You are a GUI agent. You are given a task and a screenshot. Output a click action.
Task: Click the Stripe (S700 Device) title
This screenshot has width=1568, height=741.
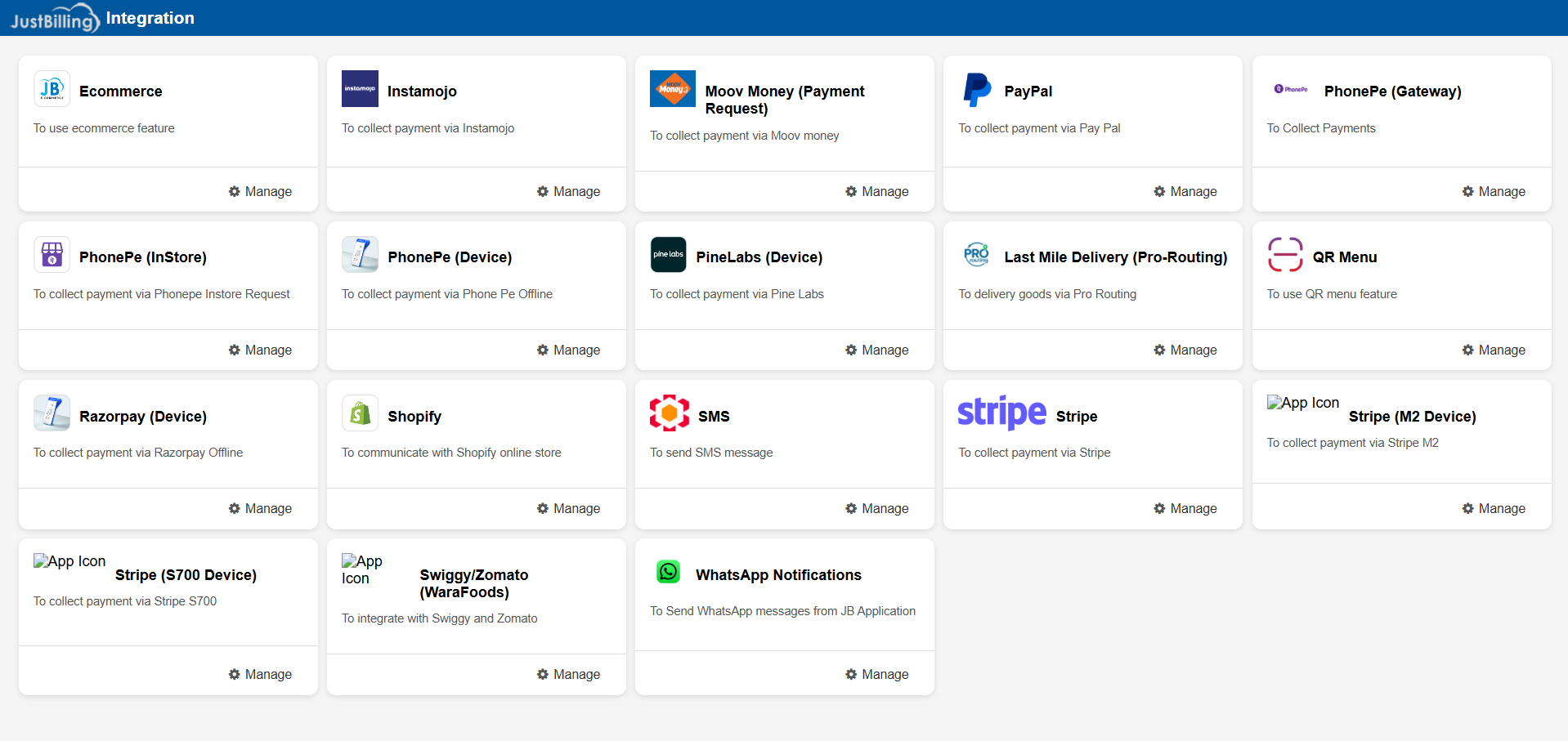pyautogui.click(x=186, y=575)
